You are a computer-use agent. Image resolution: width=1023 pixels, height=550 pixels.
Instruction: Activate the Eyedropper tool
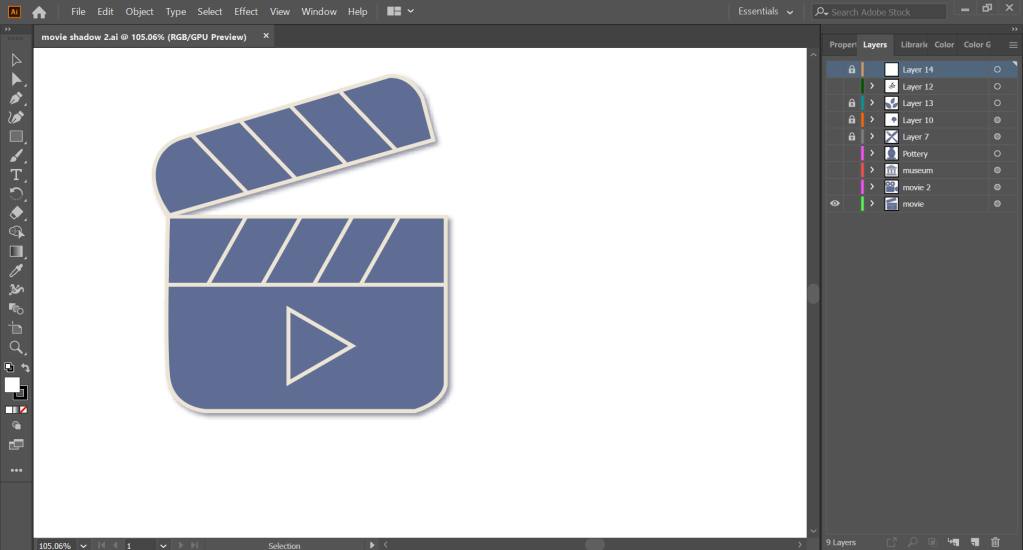coord(16,271)
